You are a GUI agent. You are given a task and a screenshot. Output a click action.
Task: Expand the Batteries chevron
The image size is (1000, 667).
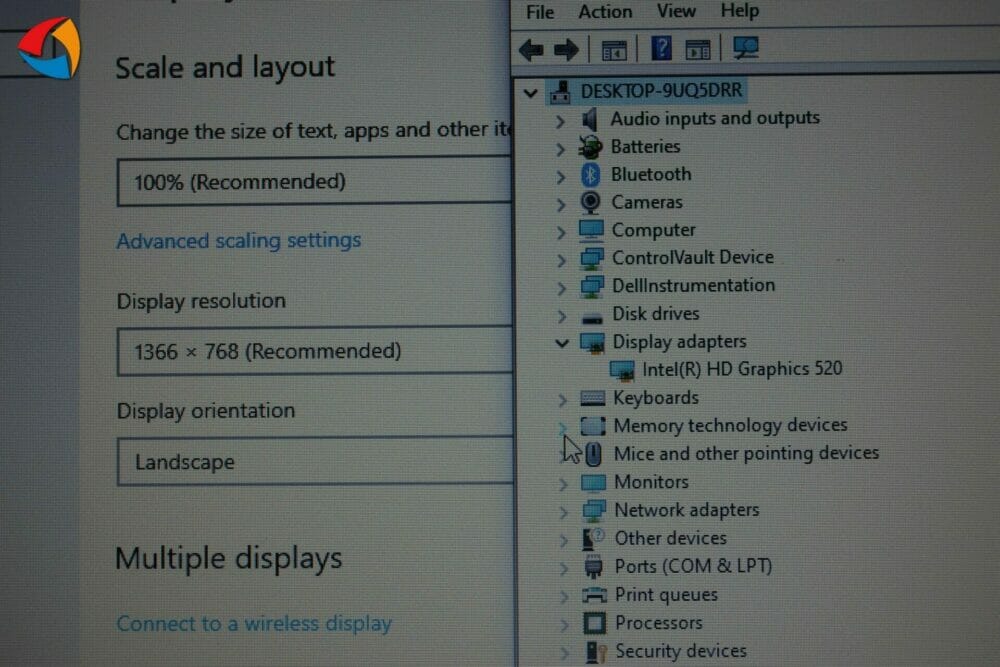(560, 149)
